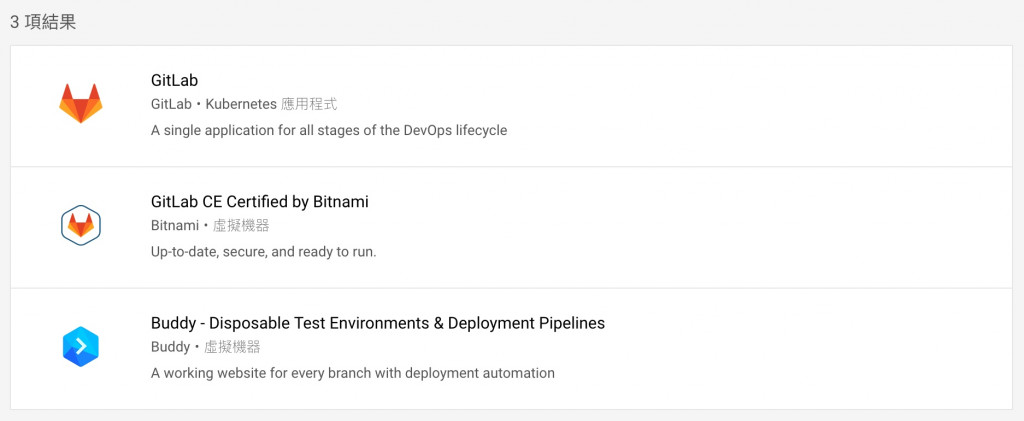Click the blue Buddy hexagon logo
The width and height of the screenshot is (1024, 421).
pyautogui.click(x=80, y=346)
